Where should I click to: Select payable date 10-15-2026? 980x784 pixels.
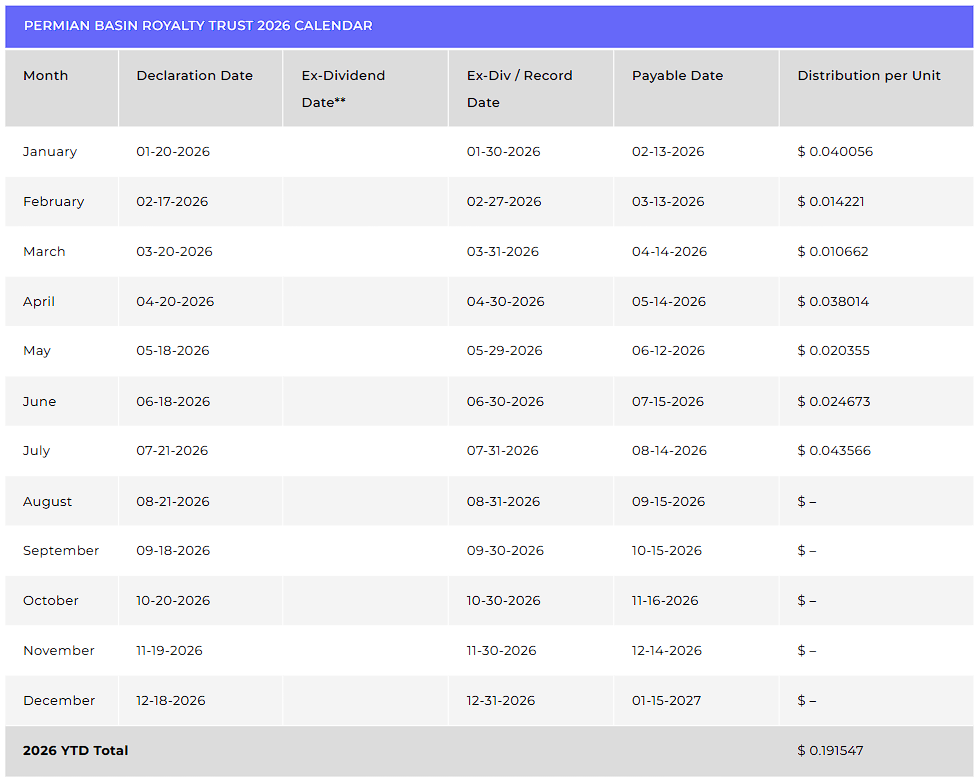[667, 551]
